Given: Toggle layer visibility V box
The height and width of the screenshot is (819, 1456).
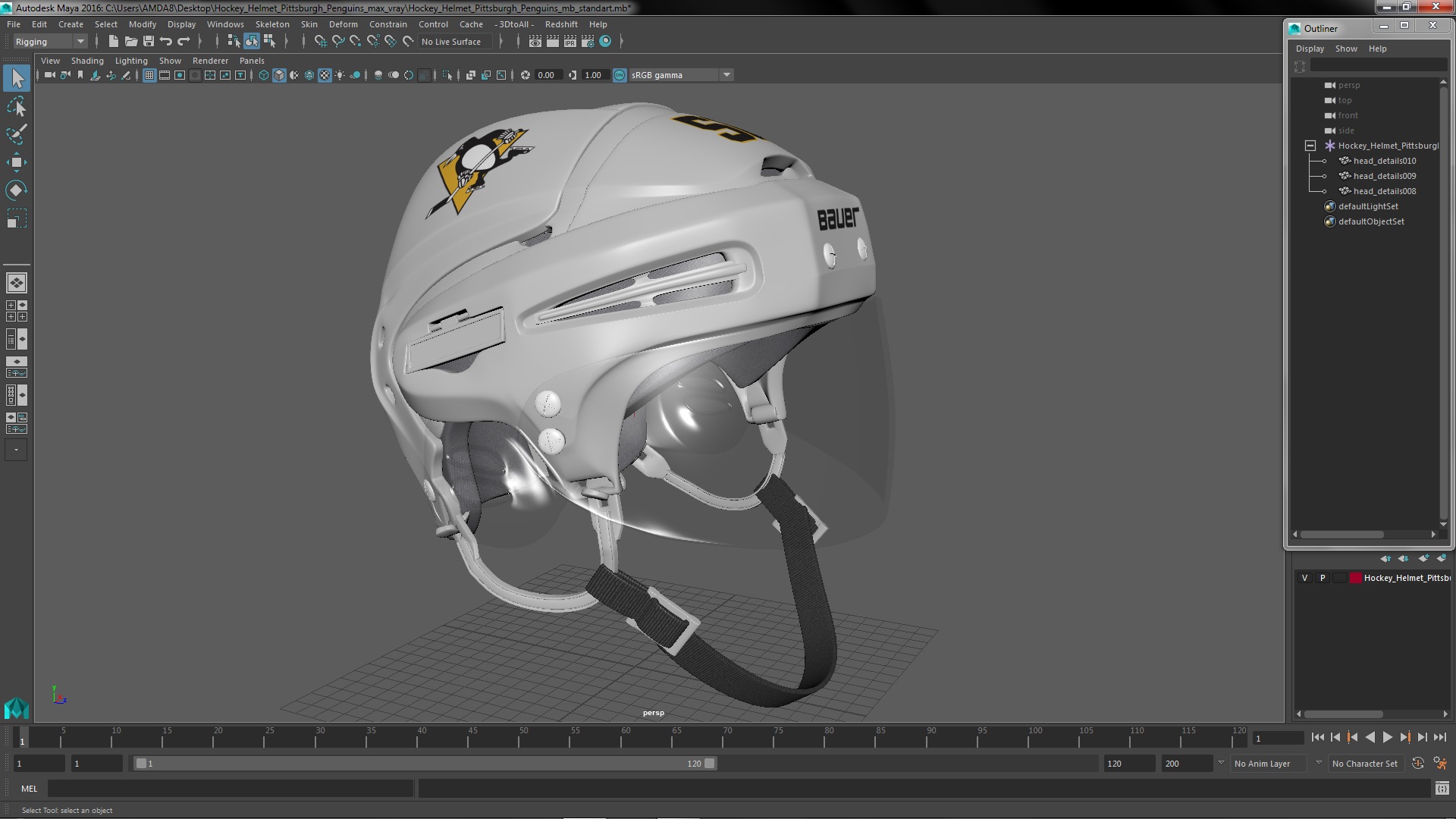Looking at the screenshot, I should [1304, 578].
